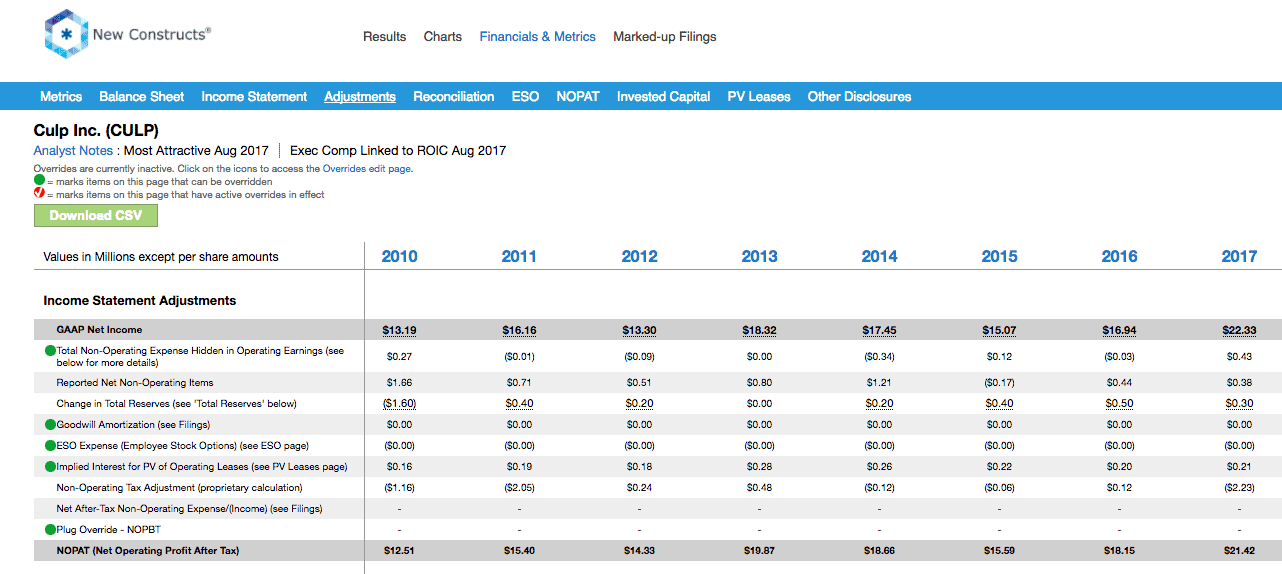Screen dimensions: 1282x574
Task: Click the 2016 column header
Action: click(x=1119, y=257)
